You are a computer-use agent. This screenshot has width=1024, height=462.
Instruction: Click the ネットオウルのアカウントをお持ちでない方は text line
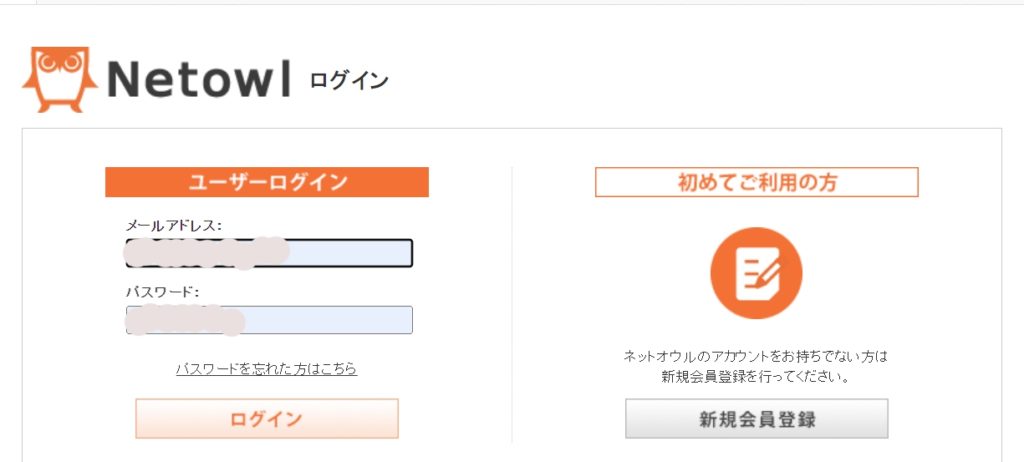tap(756, 356)
